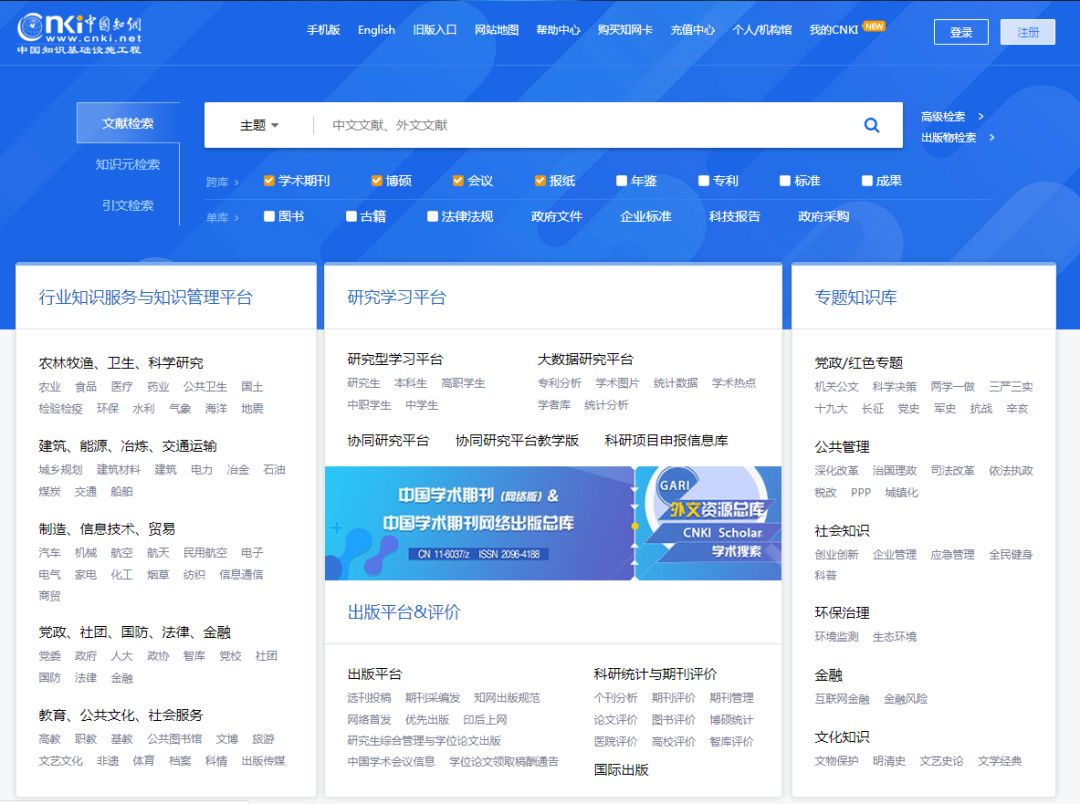
Task: Click the CNKI logo in the header
Action: coord(79,33)
